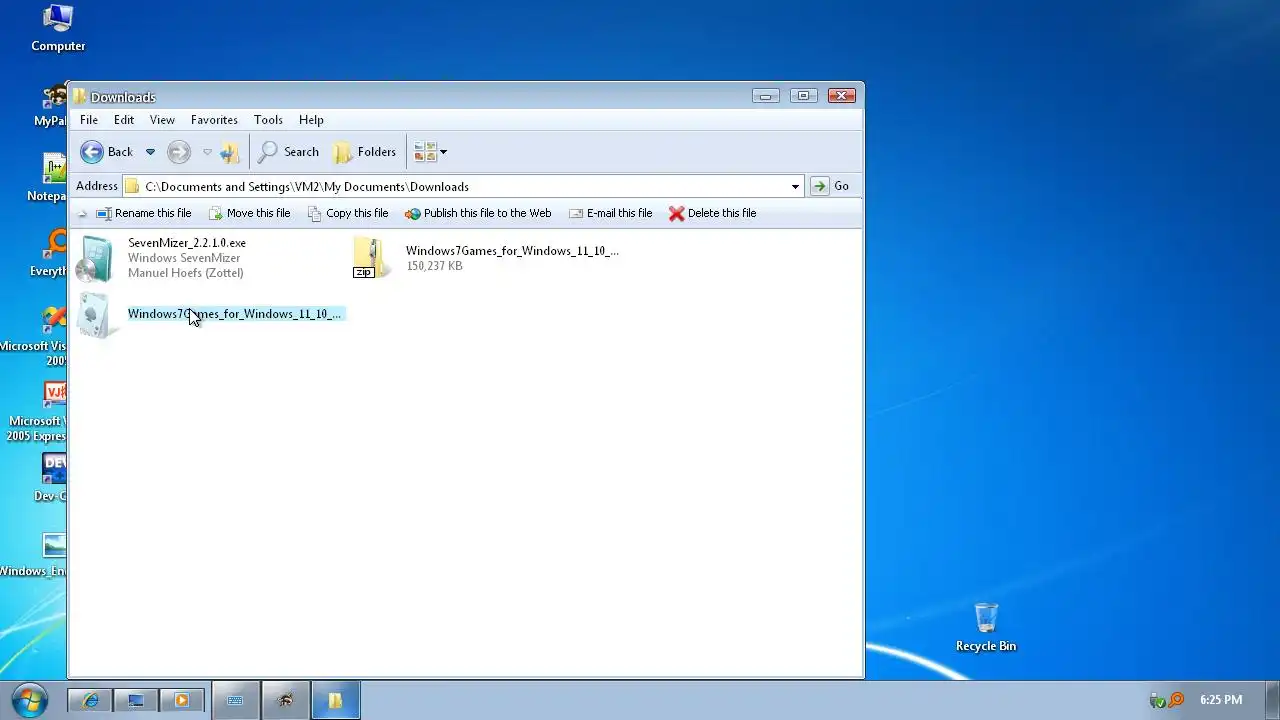Click the Show Desktop quick launch icon

coord(136,701)
